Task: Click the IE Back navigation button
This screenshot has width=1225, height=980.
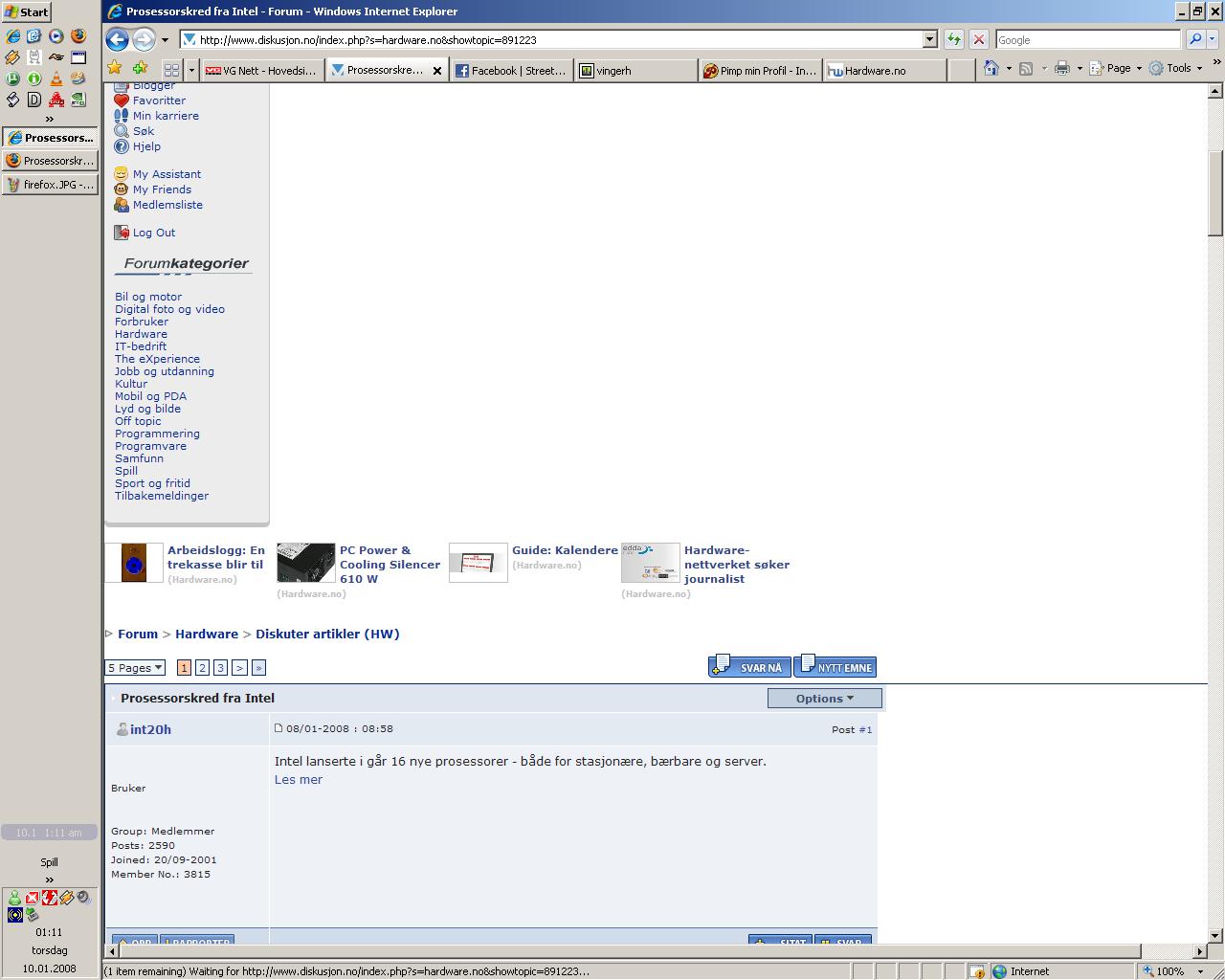Action: coord(117,39)
